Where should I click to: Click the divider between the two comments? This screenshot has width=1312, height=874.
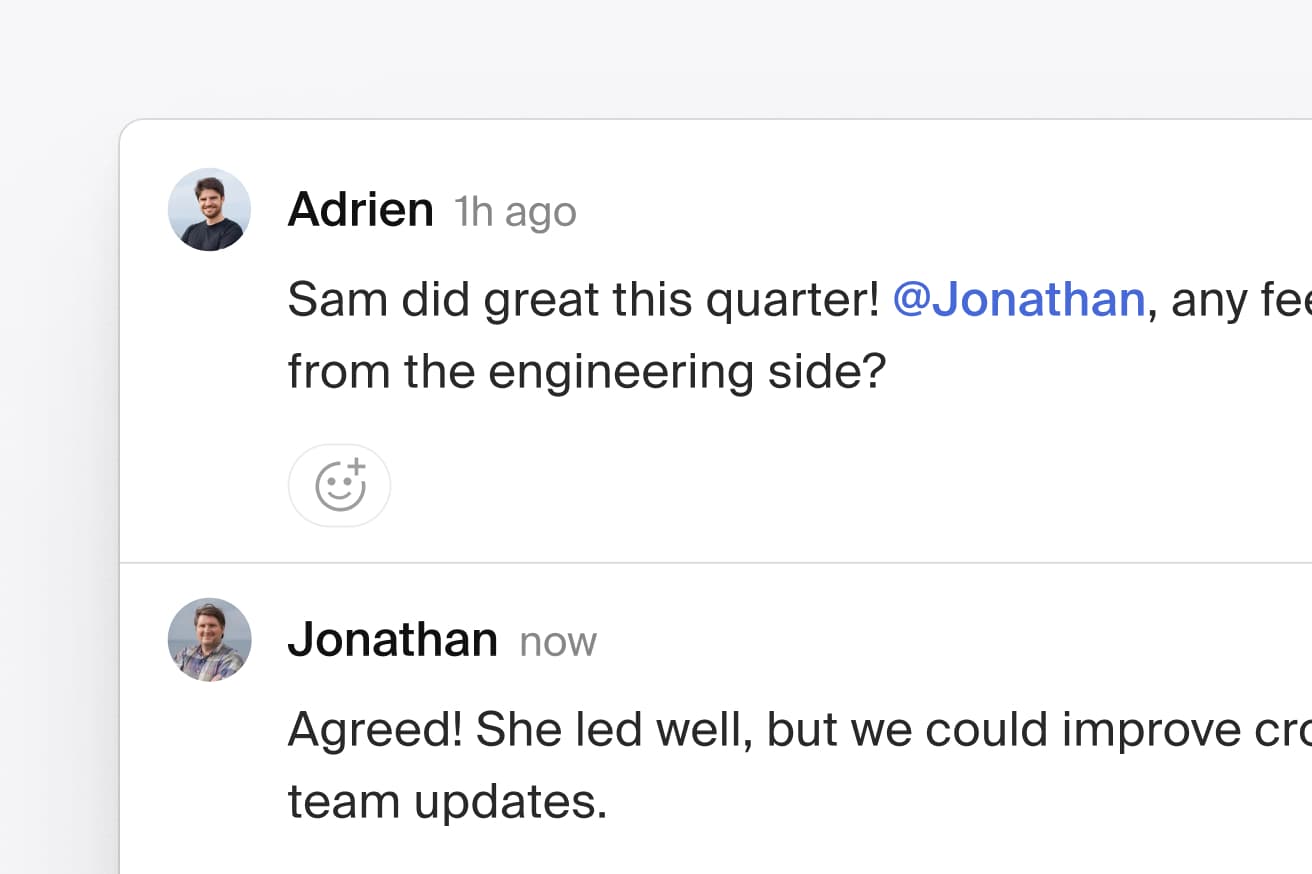(x=700, y=563)
